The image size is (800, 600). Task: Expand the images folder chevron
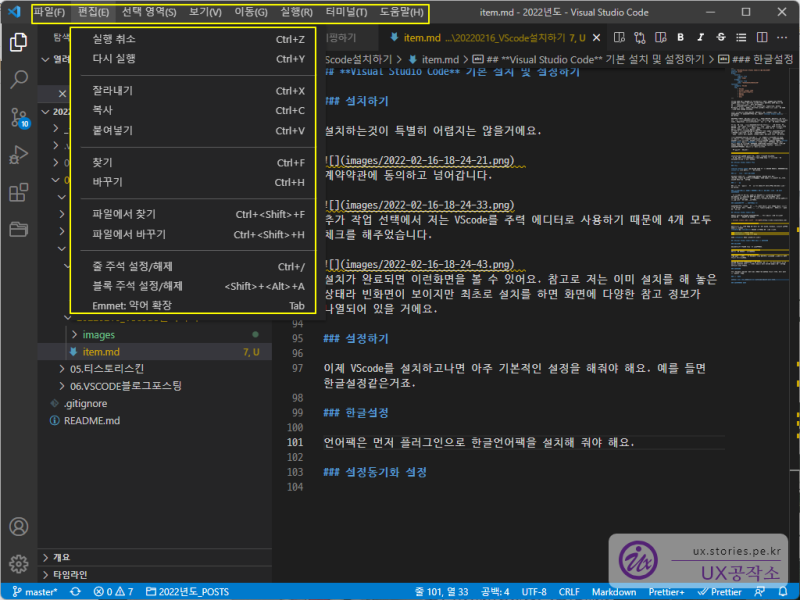(74, 335)
